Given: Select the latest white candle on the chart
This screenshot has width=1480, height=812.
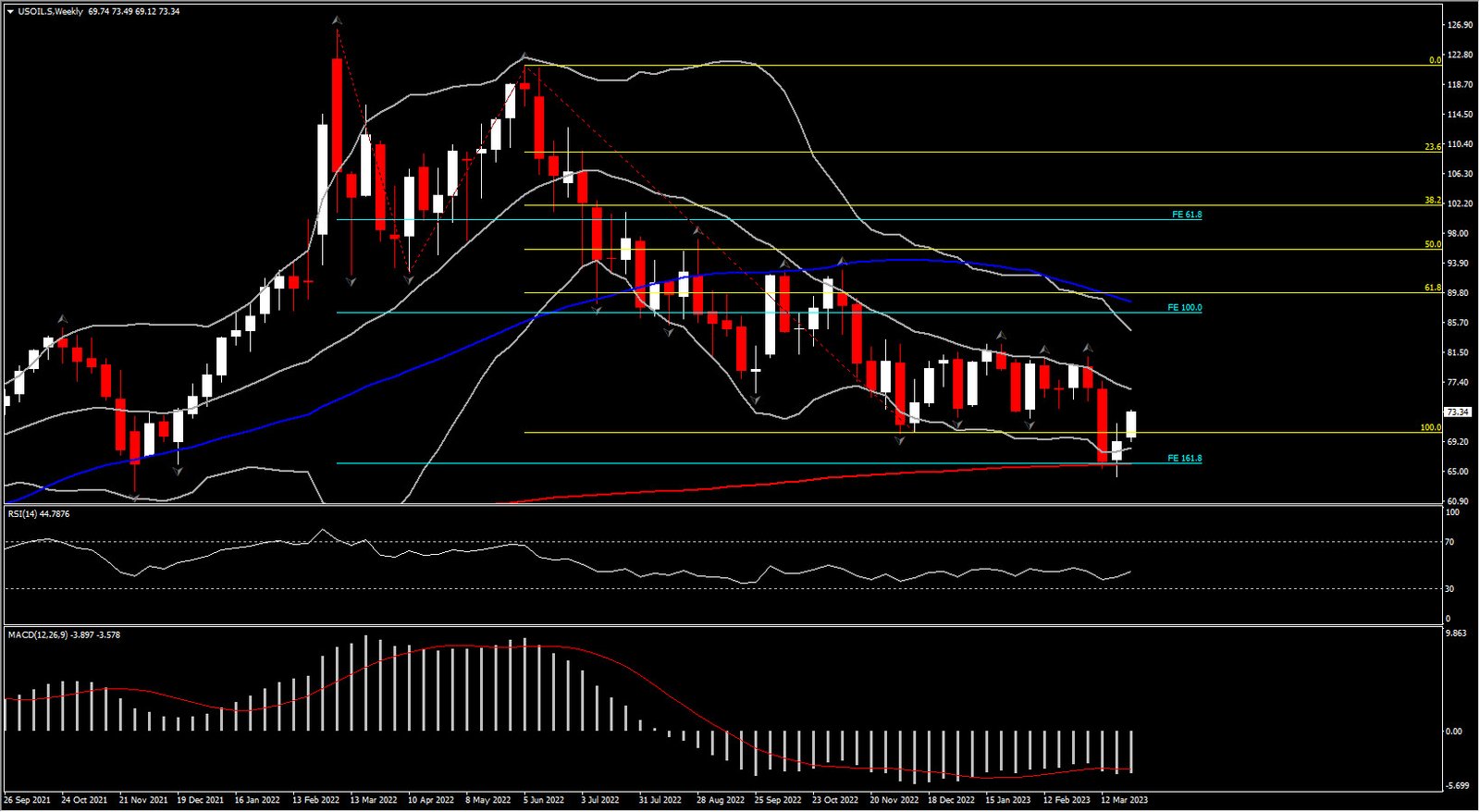Looking at the screenshot, I should (x=1131, y=424).
